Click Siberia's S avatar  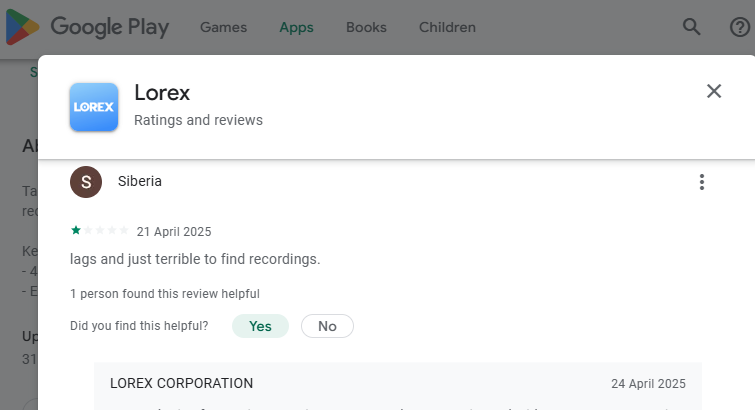86,182
